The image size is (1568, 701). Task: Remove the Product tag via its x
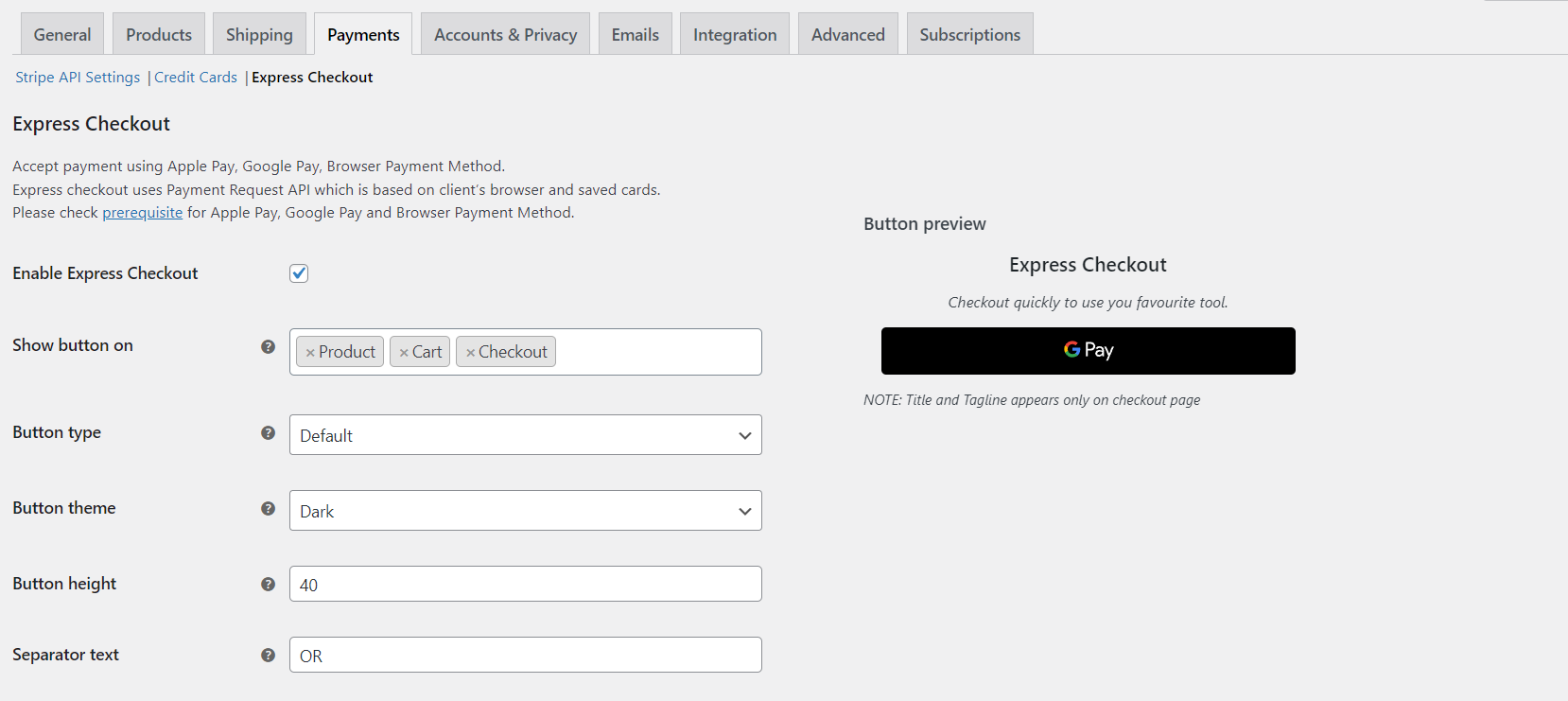click(310, 353)
